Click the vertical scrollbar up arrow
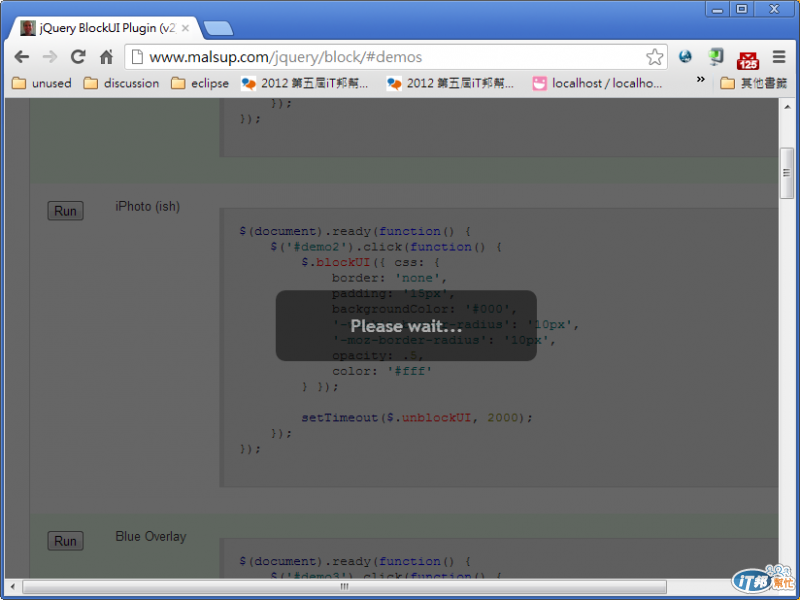The width and height of the screenshot is (800, 600). (787, 107)
